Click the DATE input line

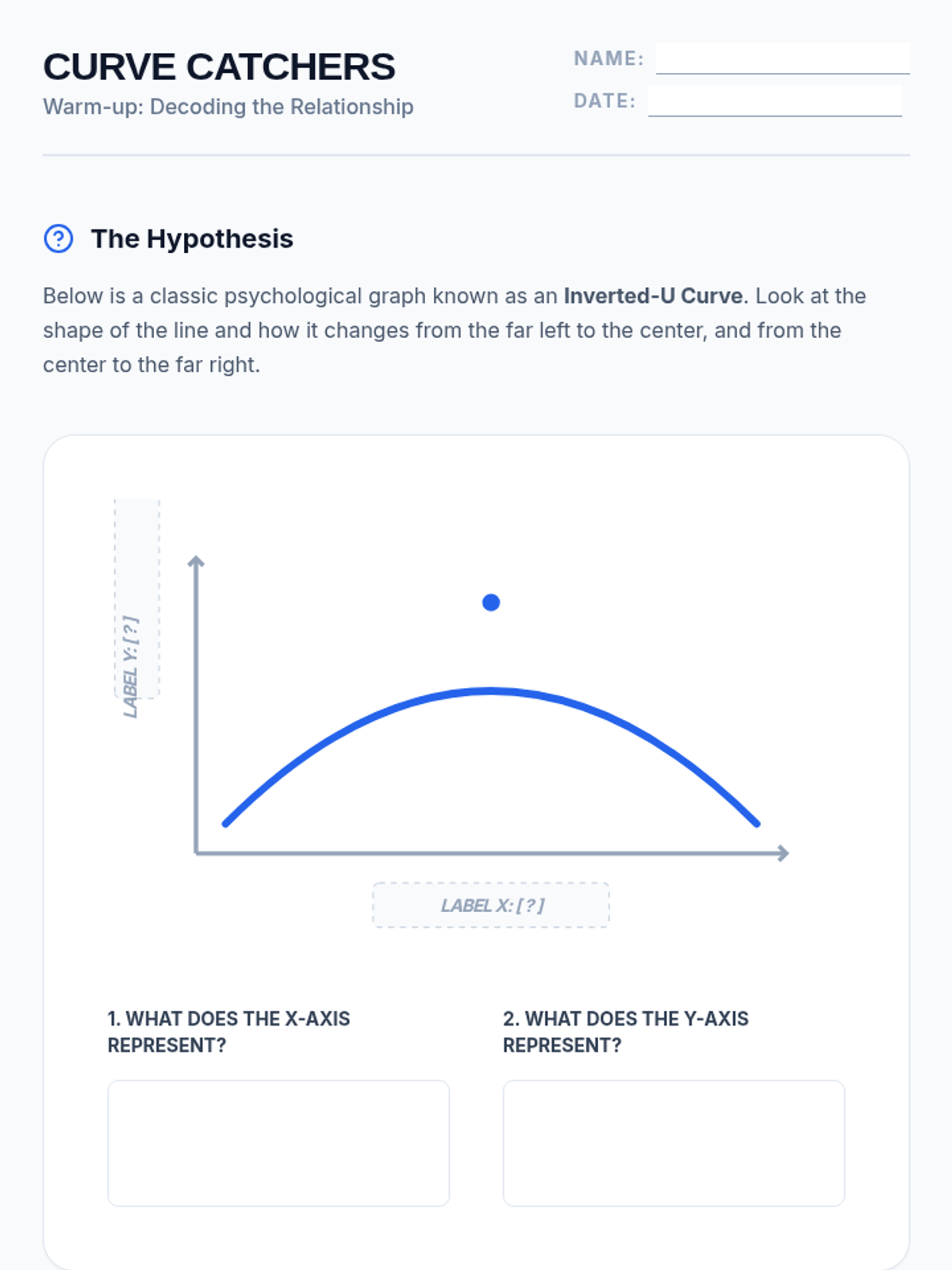coord(774,102)
